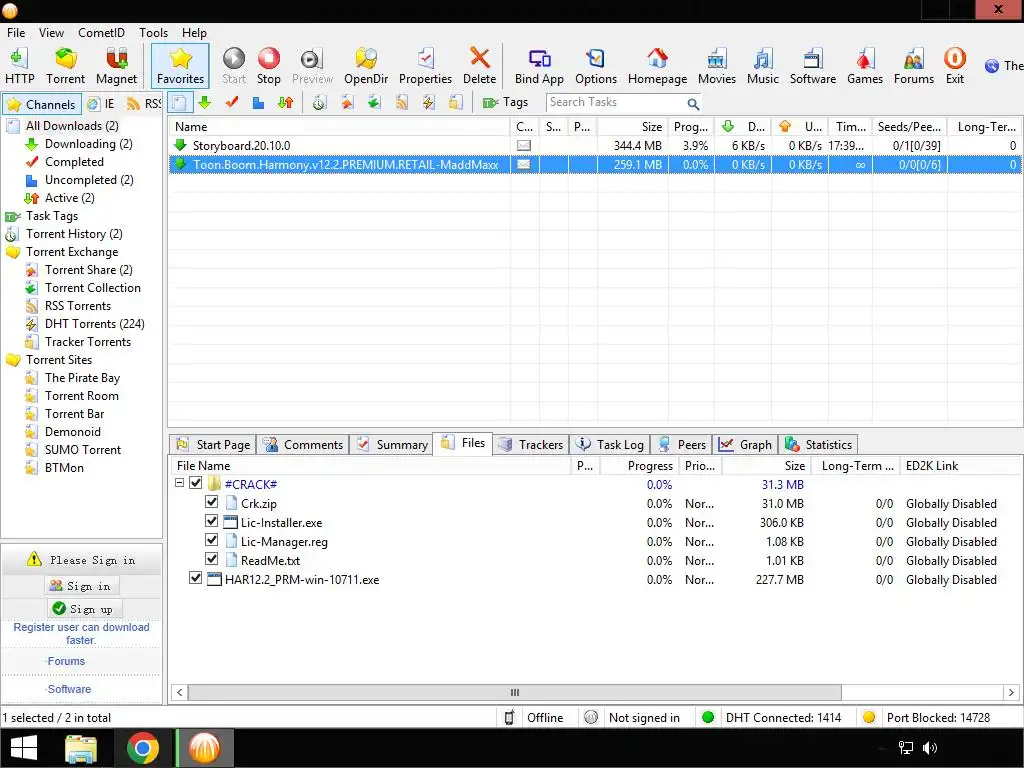This screenshot has width=1024, height=768.
Task: Open File Explorer from the taskbar
Action: tap(81, 748)
